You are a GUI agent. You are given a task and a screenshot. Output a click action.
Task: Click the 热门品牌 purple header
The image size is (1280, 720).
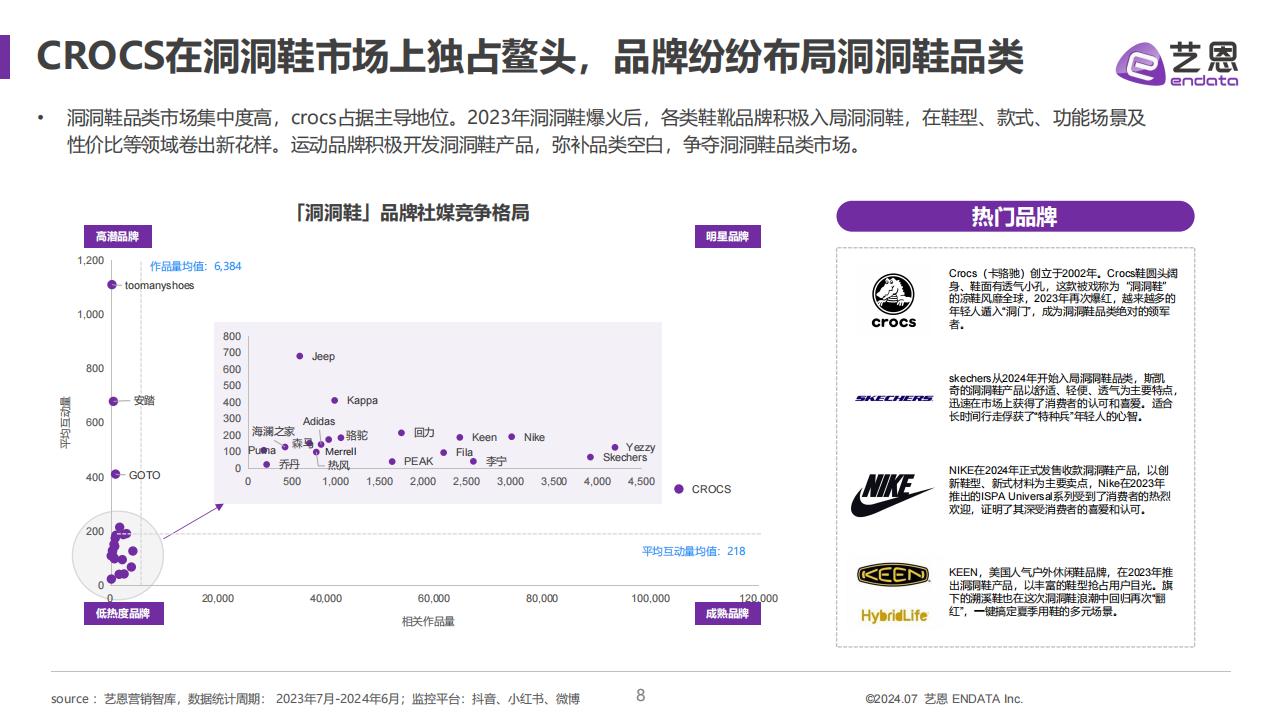[x=1015, y=217]
